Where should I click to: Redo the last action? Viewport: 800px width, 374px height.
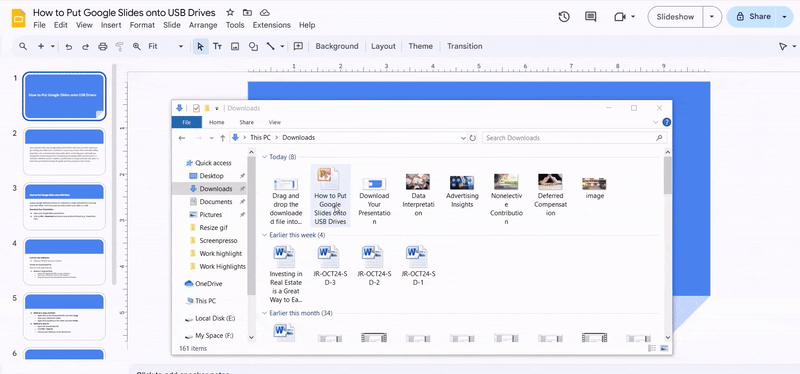85,46
